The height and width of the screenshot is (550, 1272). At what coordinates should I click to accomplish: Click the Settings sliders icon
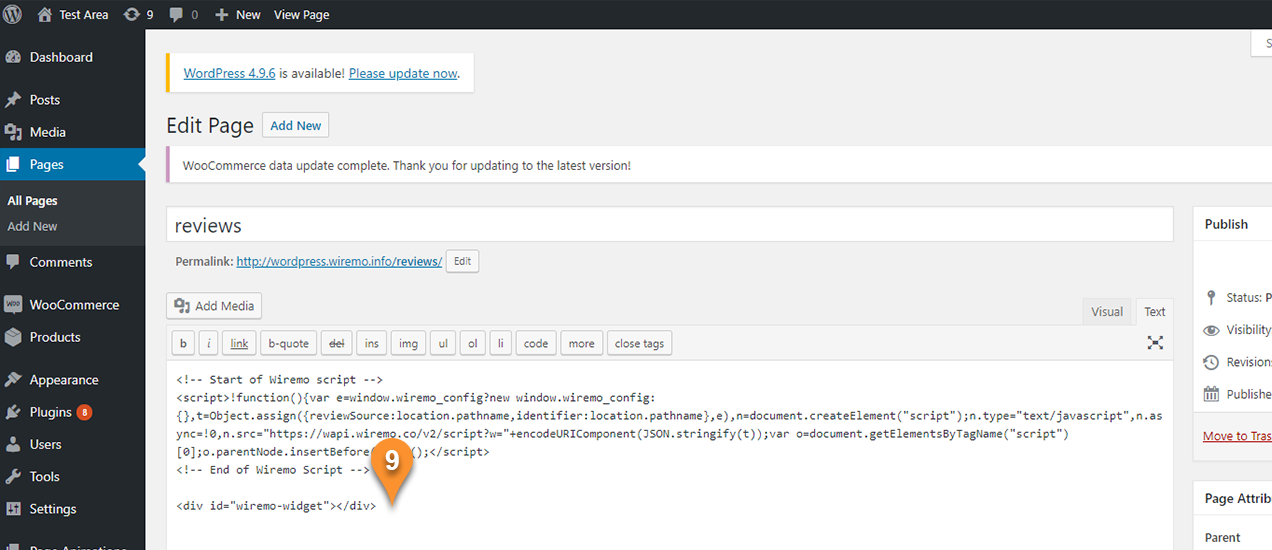[13, 509]
